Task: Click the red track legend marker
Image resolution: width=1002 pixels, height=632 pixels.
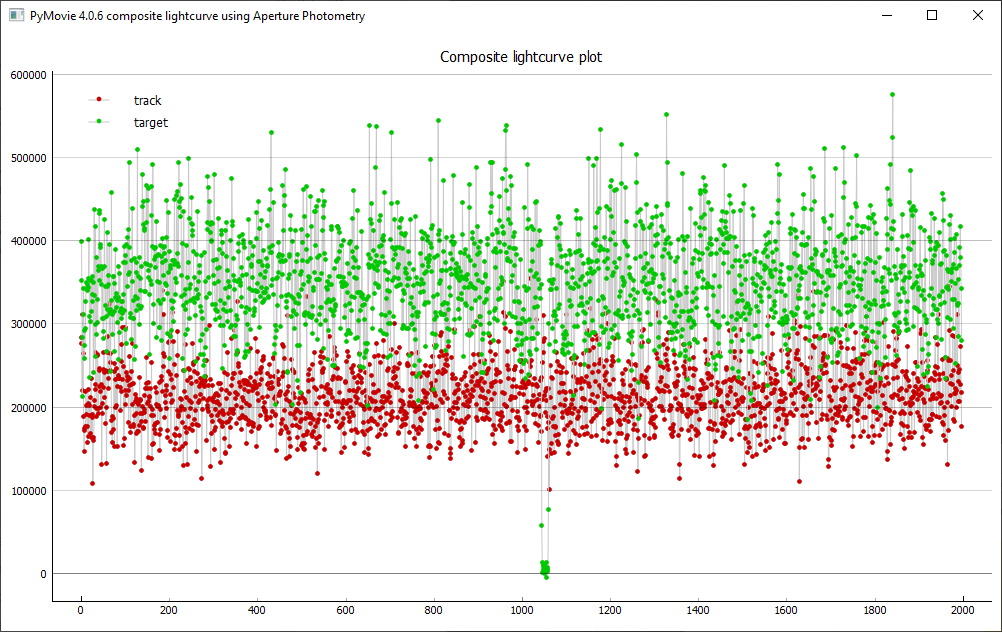Action: (x=99, y=100)
